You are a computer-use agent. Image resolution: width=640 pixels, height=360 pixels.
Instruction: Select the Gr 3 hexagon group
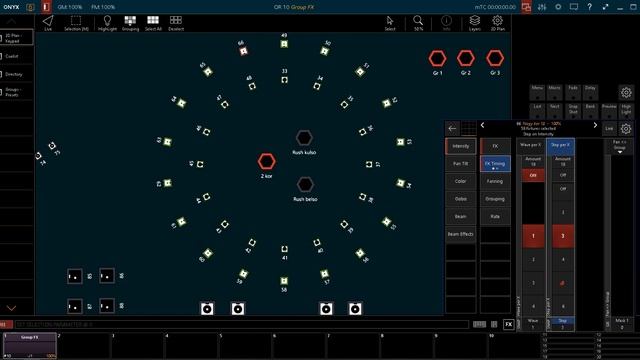point(495,58)
